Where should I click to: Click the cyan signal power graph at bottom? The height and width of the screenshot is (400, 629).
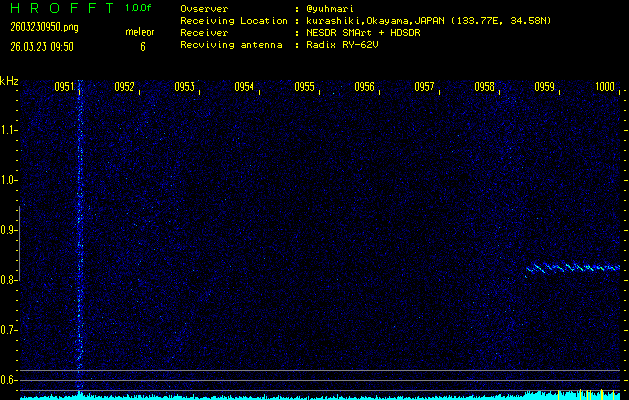click(320, 396)
